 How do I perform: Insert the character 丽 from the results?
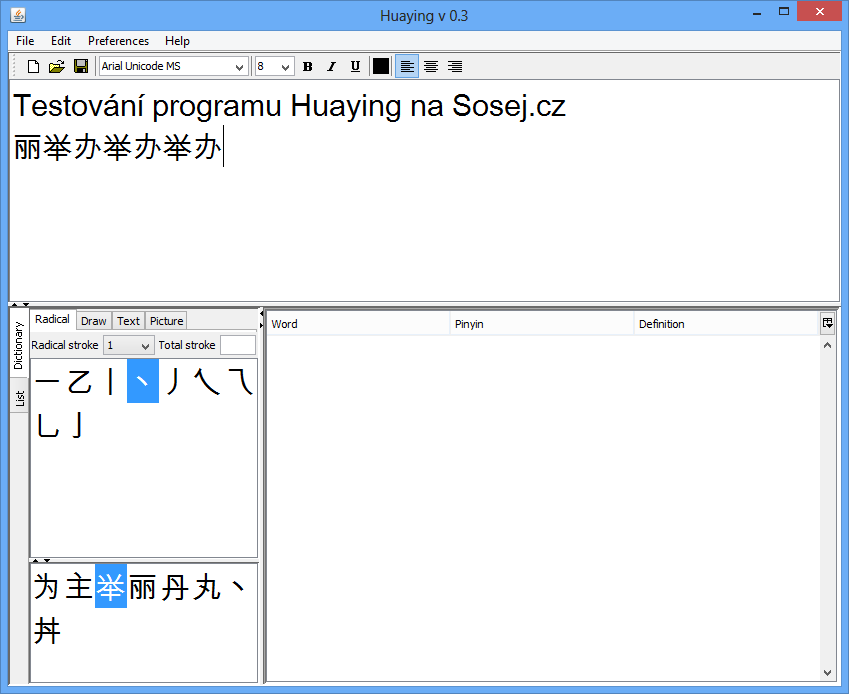point(142,587)
